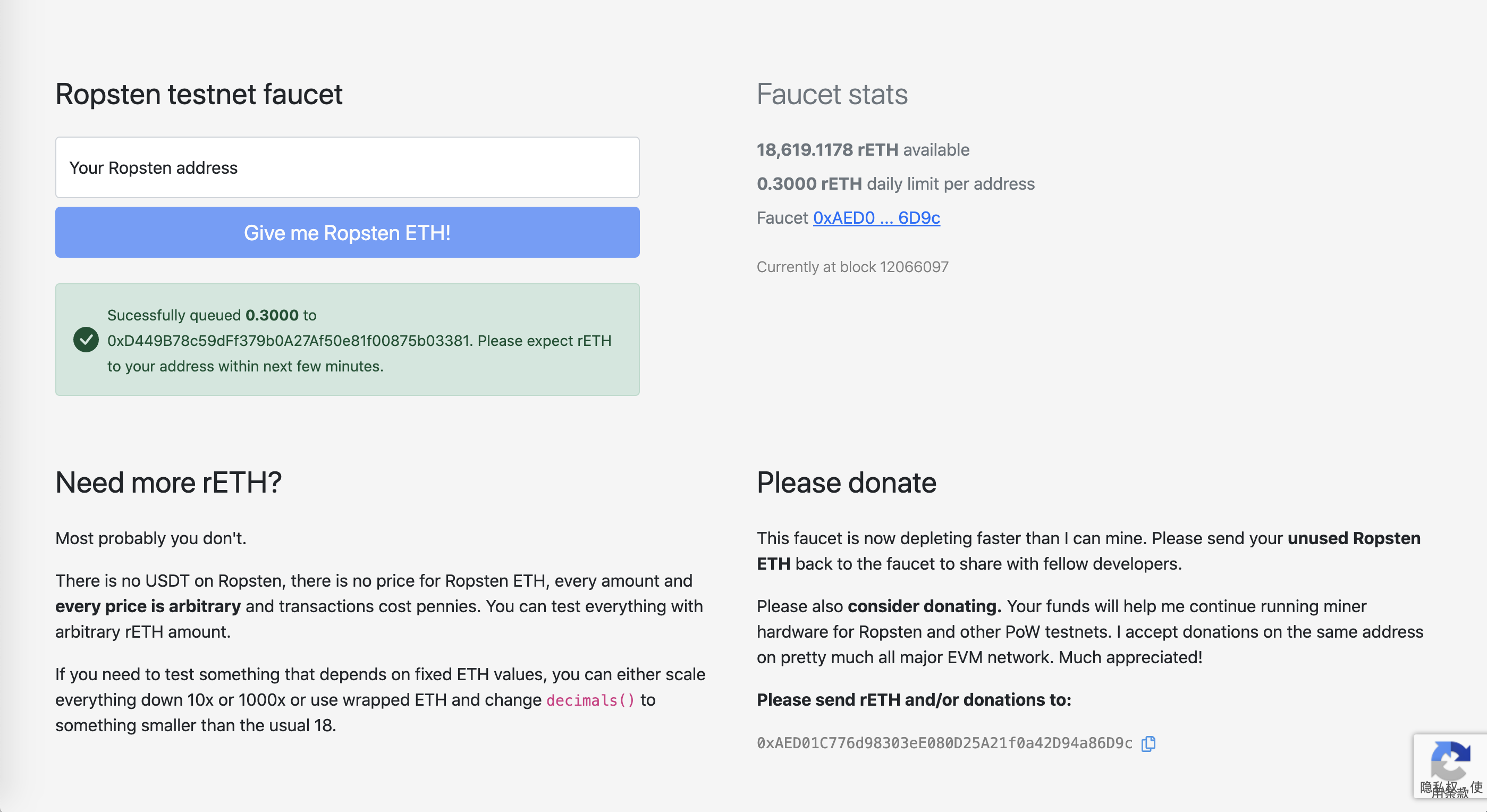Click the 18,619.1178 rETH available text
The height and width of the screenshot is (812, 1487).
863,149
